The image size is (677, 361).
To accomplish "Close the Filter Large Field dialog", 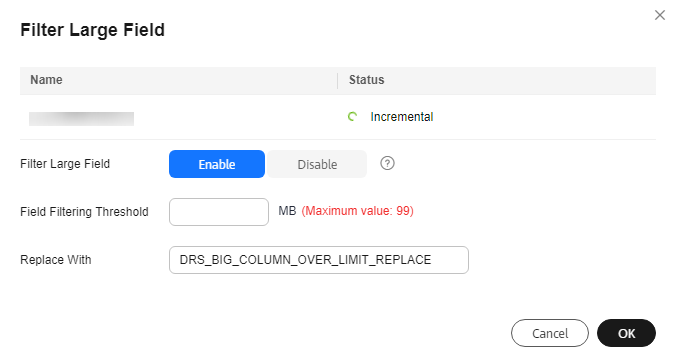I will pos(660,15).
